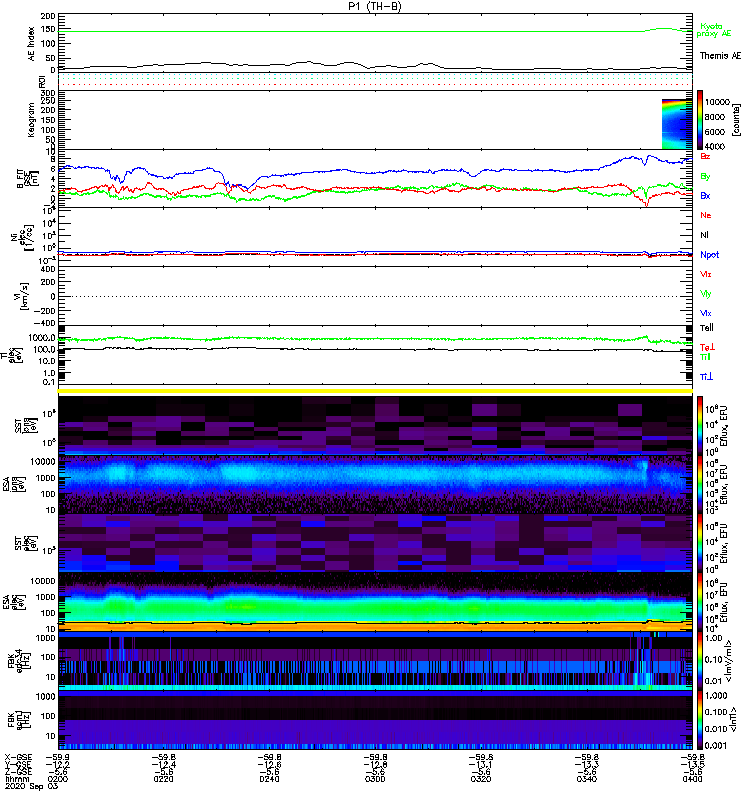Click the green Kyoto proxy AE trace line

(x=376, y=31)
